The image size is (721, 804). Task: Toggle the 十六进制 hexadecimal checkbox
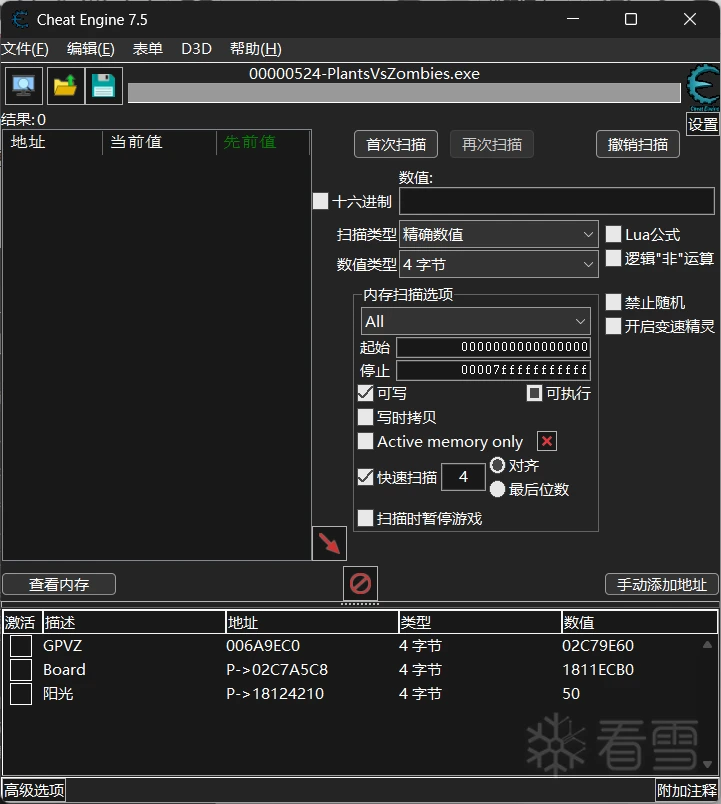[321, 200]
